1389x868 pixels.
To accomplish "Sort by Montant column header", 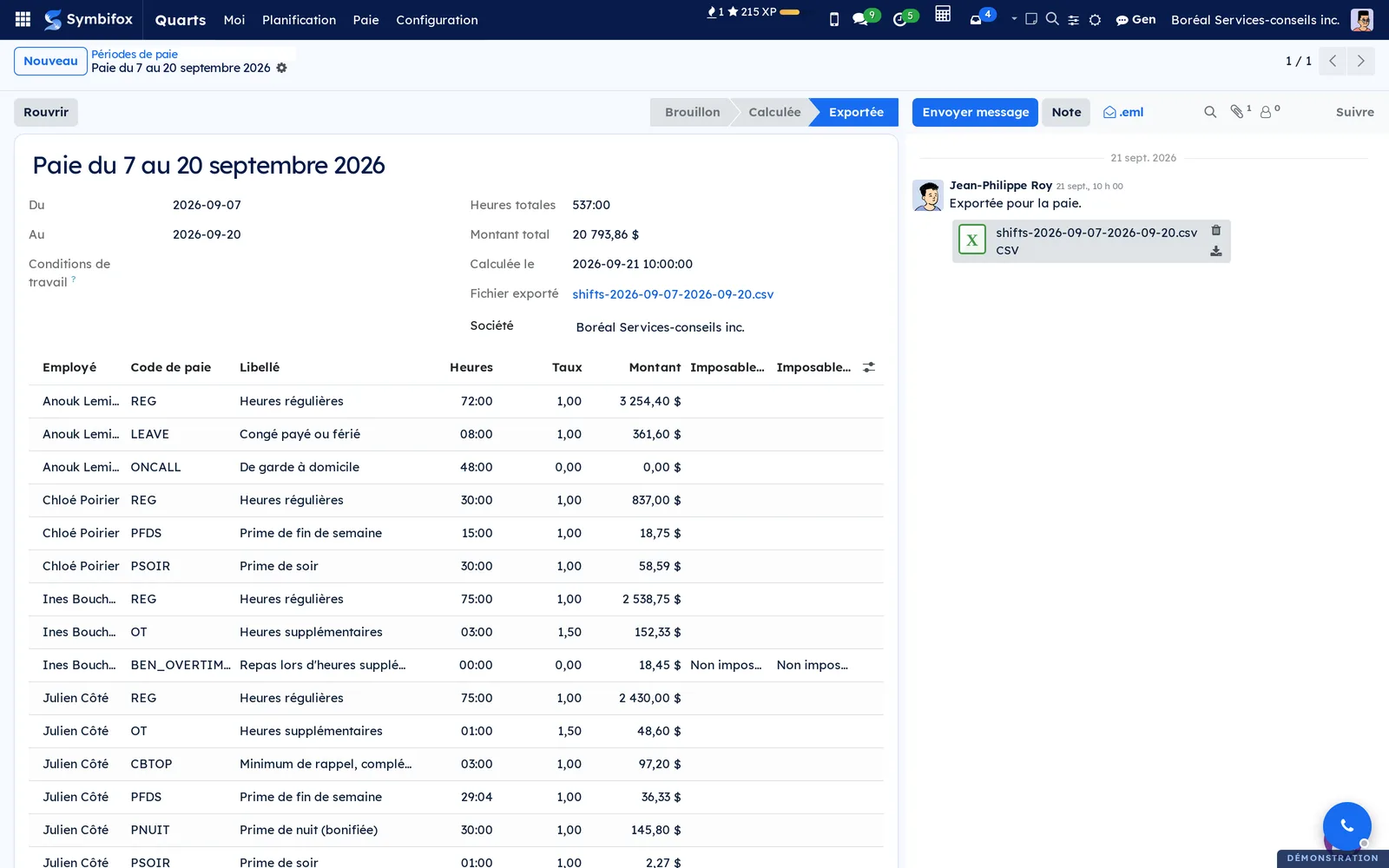I will point(655,367).
